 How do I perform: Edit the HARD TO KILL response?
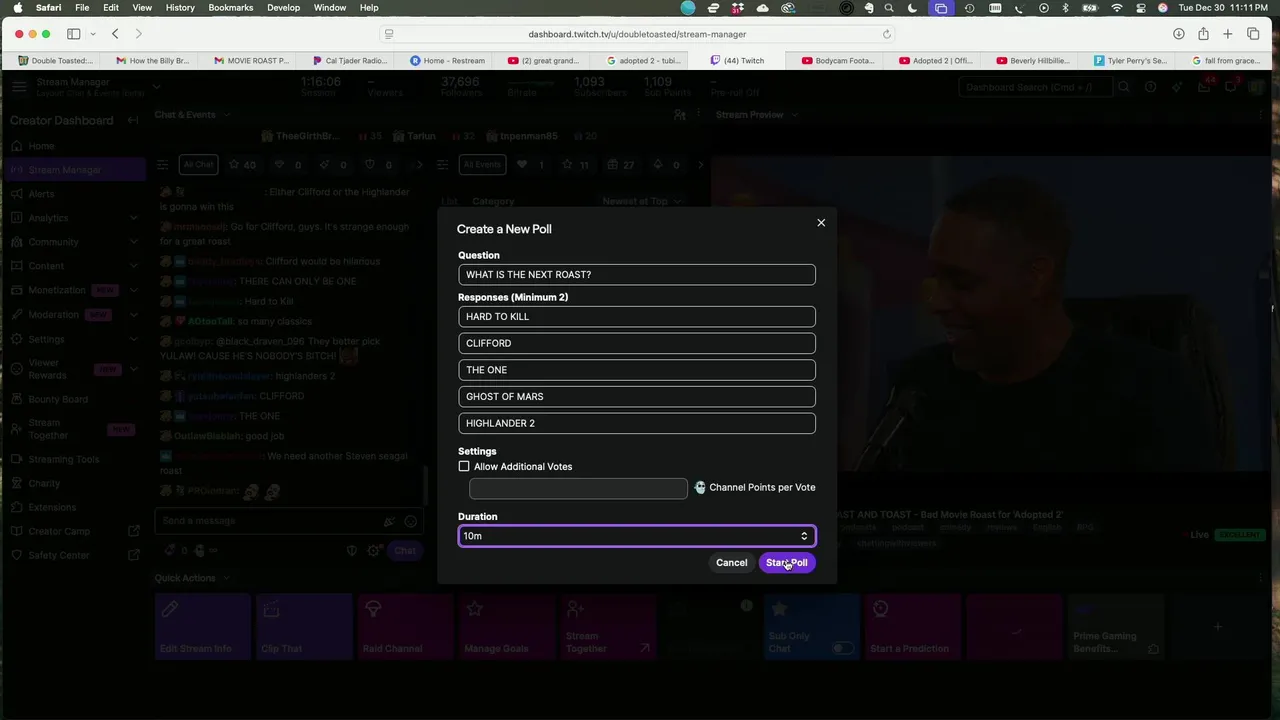pos(637,317)
